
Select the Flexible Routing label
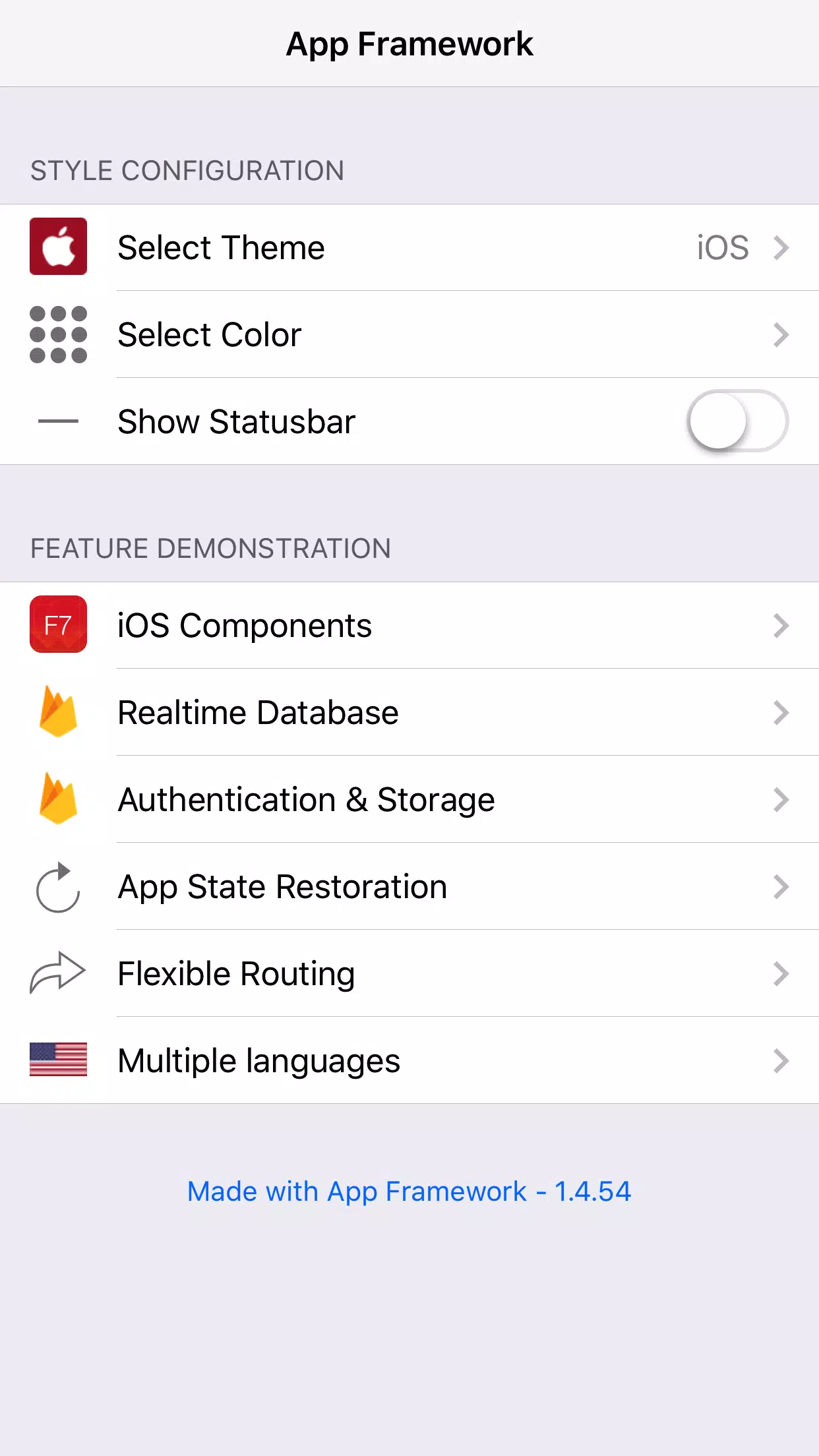point(236,974)
